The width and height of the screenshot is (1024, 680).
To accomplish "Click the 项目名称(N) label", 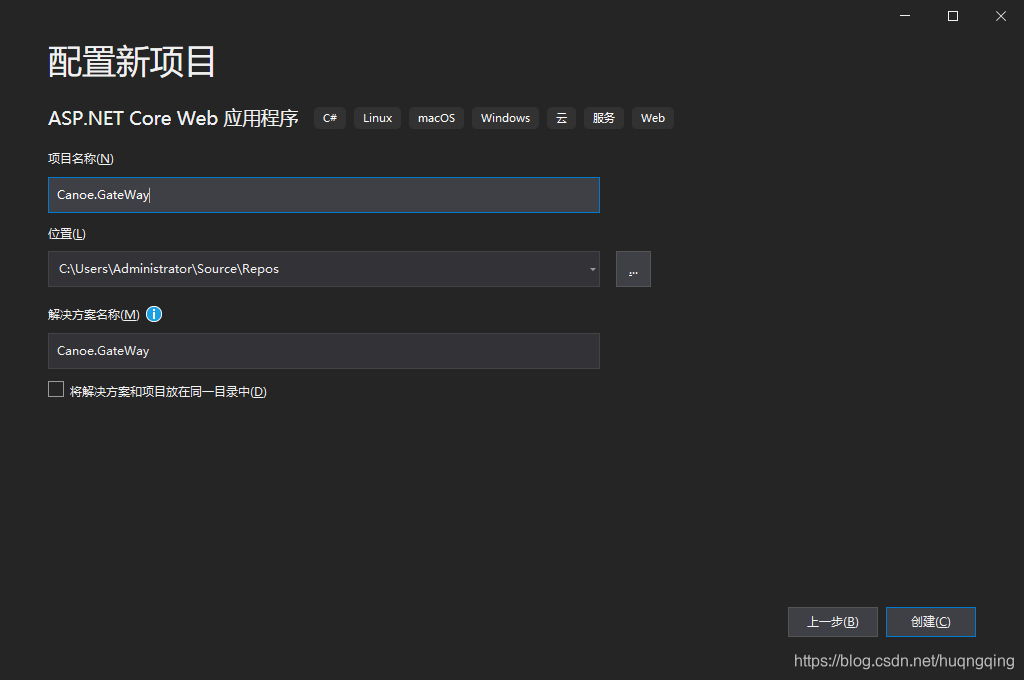I will [x=81, y=159].
